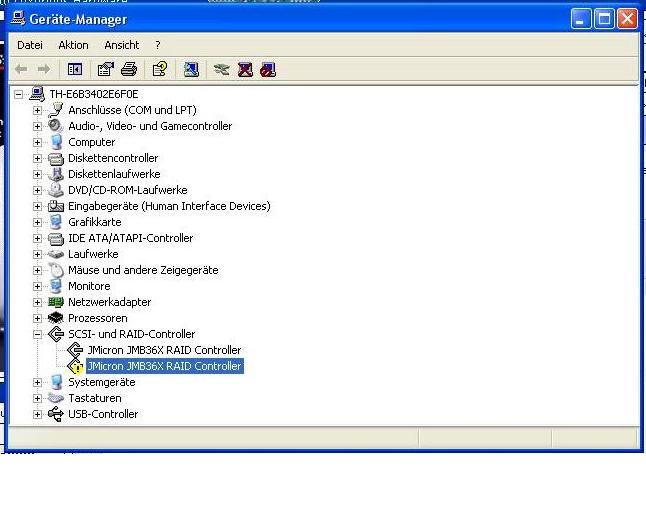The image size is (646, 512).
Task: Expand the Monitore category
Action: 37,286
